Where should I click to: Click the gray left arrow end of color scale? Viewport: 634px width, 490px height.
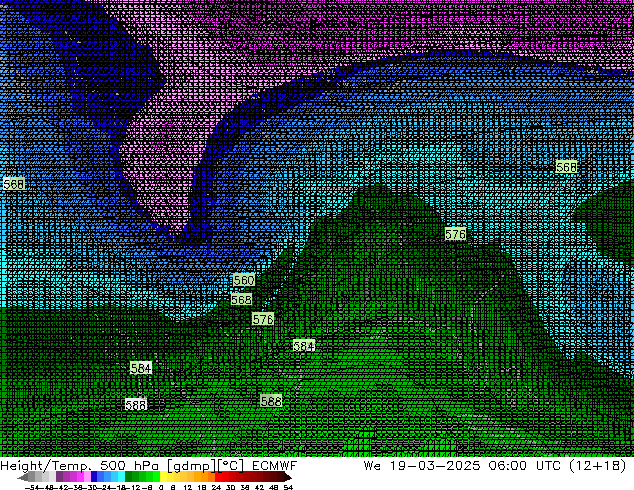[23, 477]
